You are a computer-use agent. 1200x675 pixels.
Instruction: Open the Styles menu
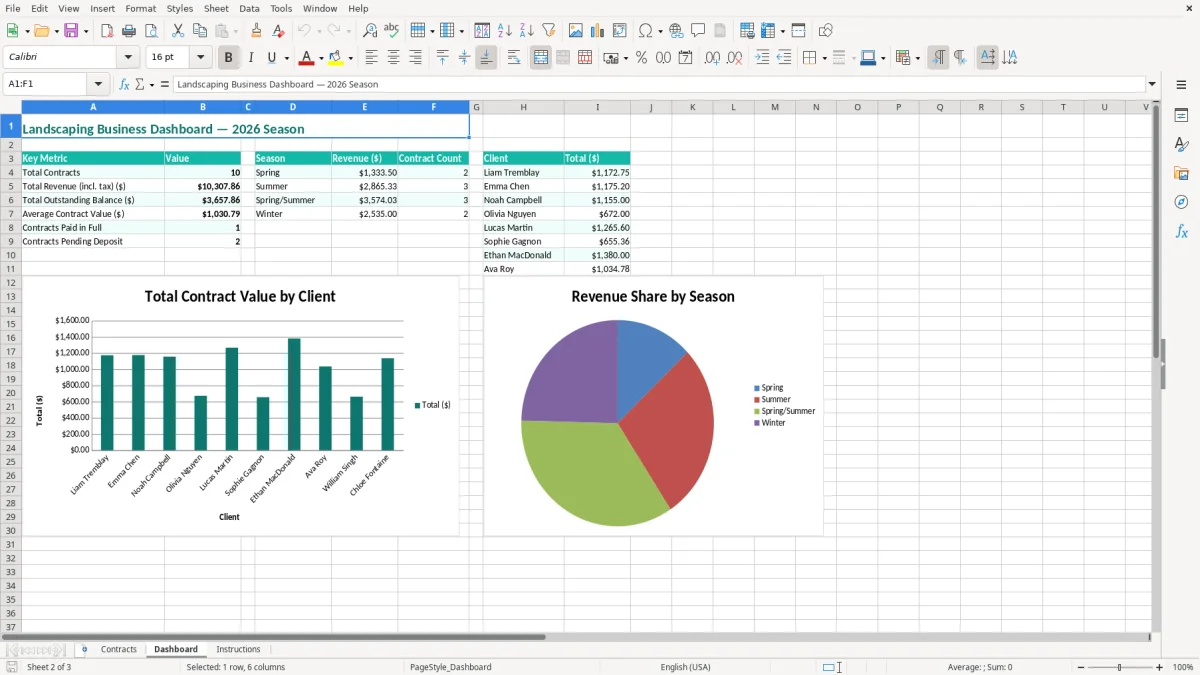(x=180, y=8)
